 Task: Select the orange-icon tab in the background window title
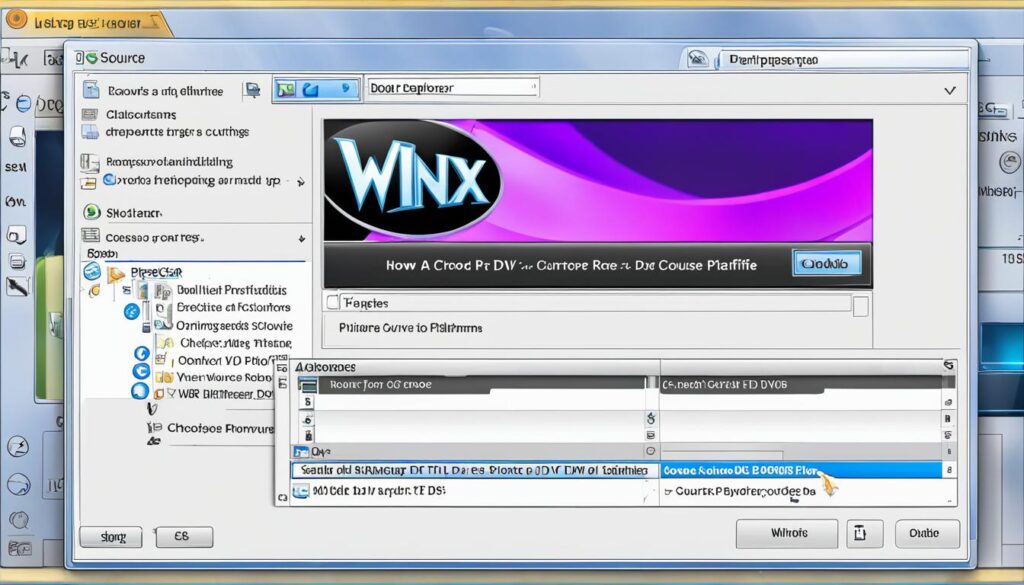pos(86,22)
